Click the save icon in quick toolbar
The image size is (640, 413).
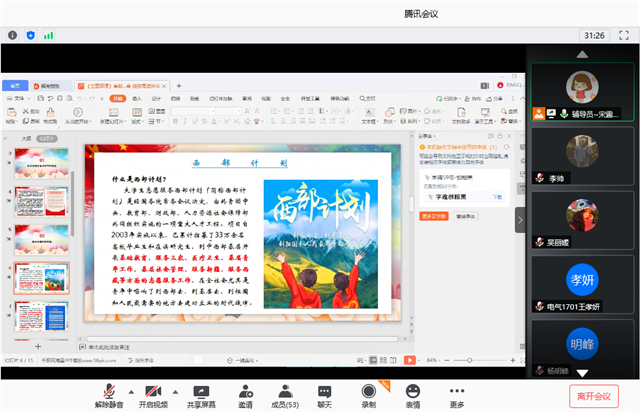click(40, 98)
